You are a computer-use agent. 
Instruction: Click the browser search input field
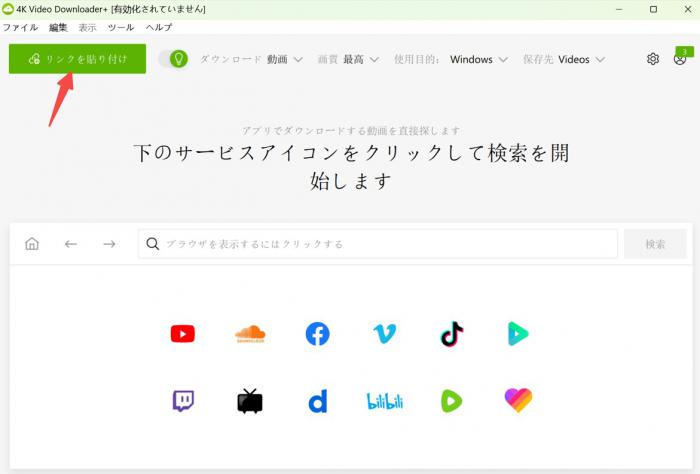click(378, 244)
